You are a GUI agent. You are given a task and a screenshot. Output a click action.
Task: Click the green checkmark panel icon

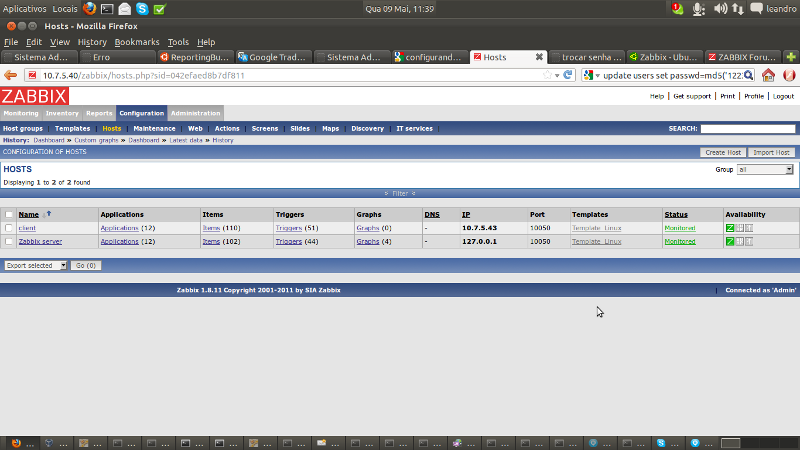pos(160,9)
